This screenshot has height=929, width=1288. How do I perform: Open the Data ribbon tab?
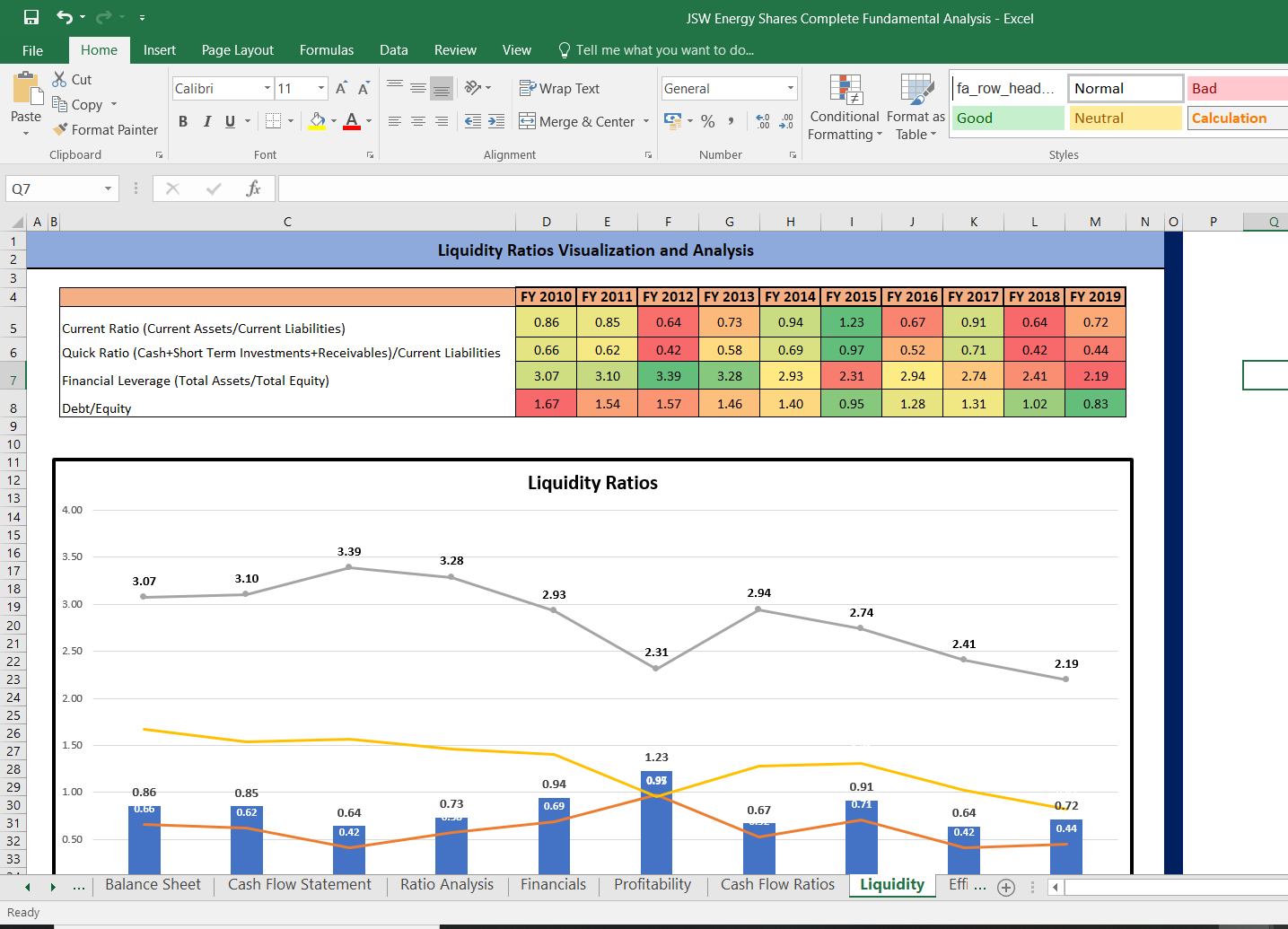pyautogui.click(x=394, y=50)
